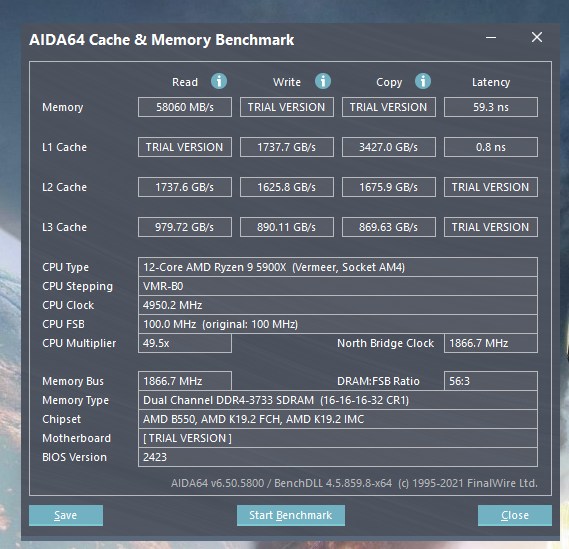This screenshot has height=549, width=569.
Task: Click the Chipset label
Action: click(x=61, y=419)
